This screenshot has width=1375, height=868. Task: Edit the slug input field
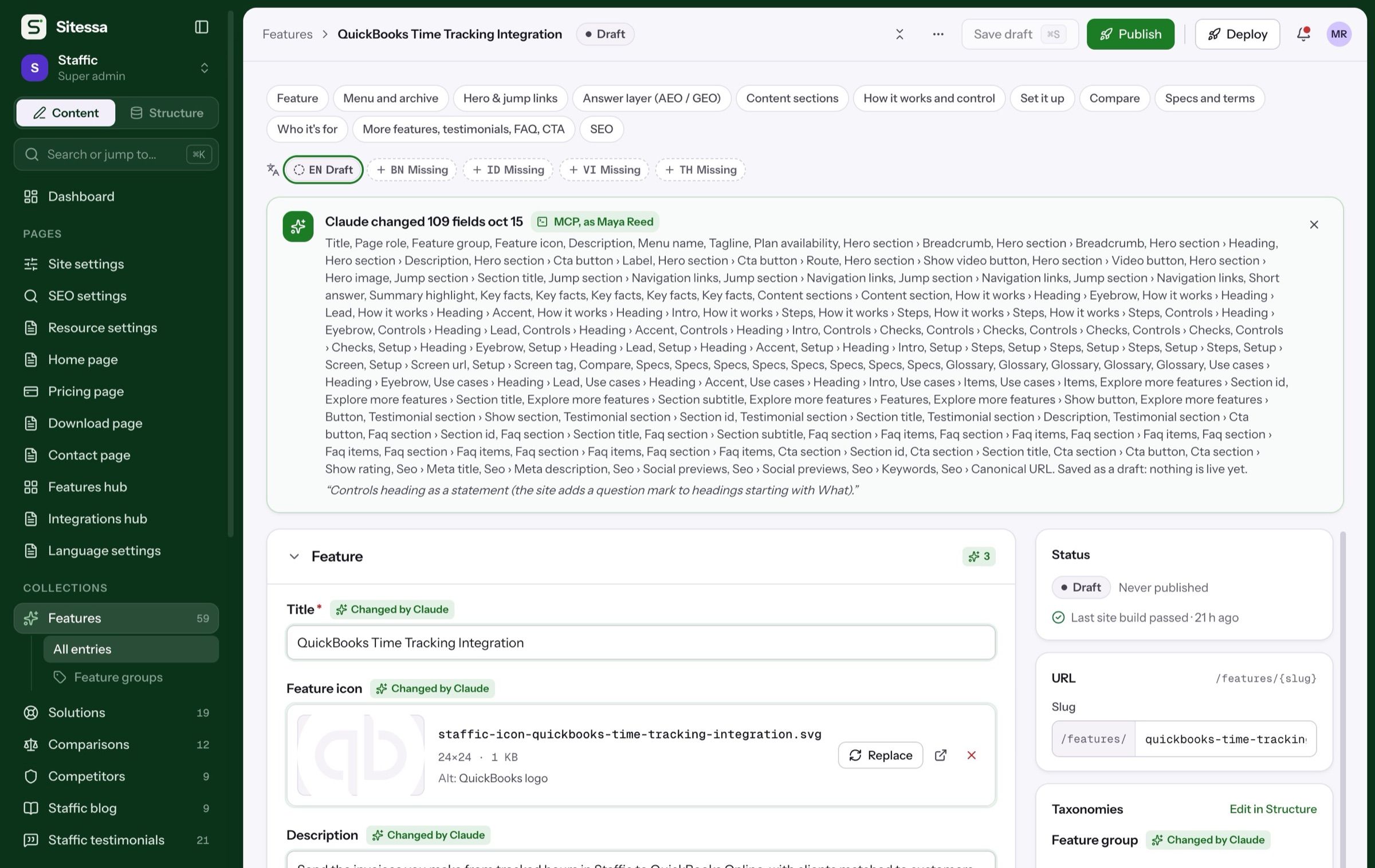(x=1225, y=739)
